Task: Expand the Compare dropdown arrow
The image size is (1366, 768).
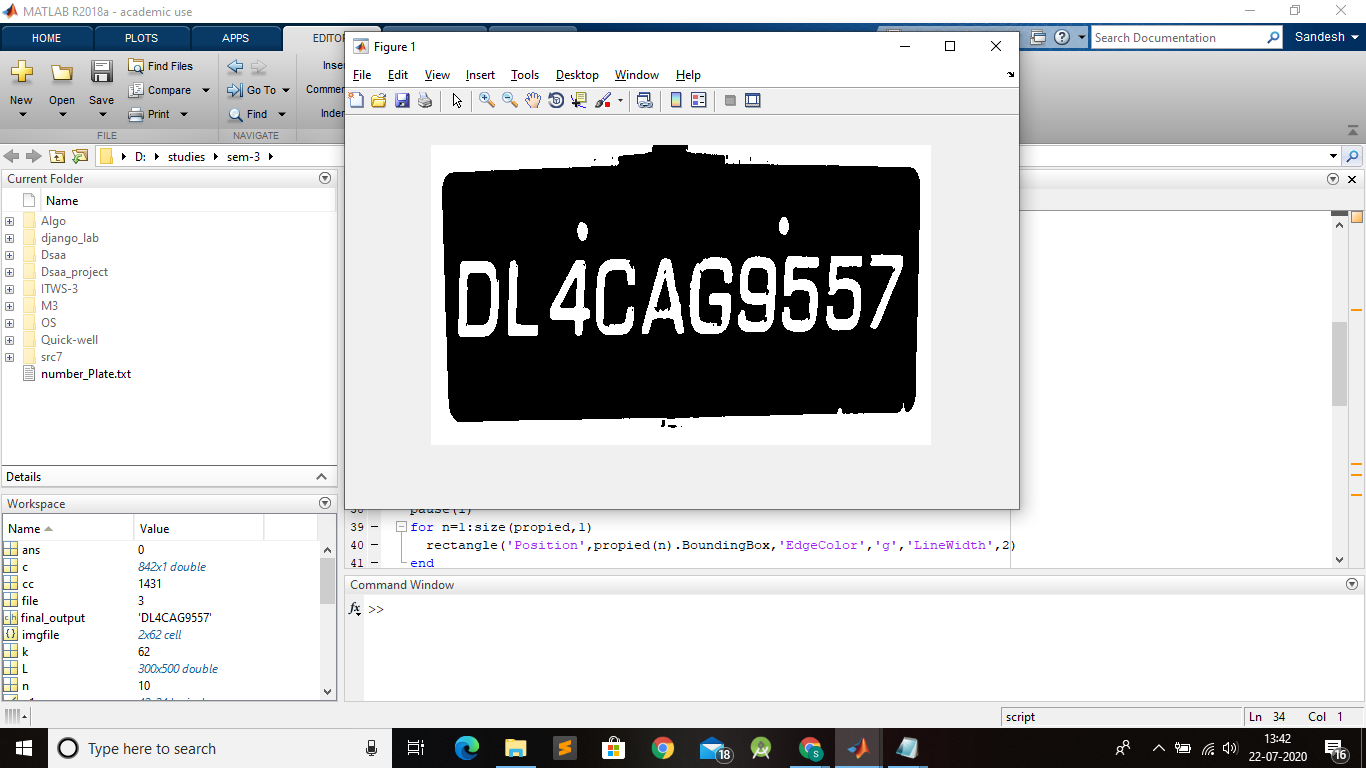Action: pyautogui.click(x=206, y=90)
